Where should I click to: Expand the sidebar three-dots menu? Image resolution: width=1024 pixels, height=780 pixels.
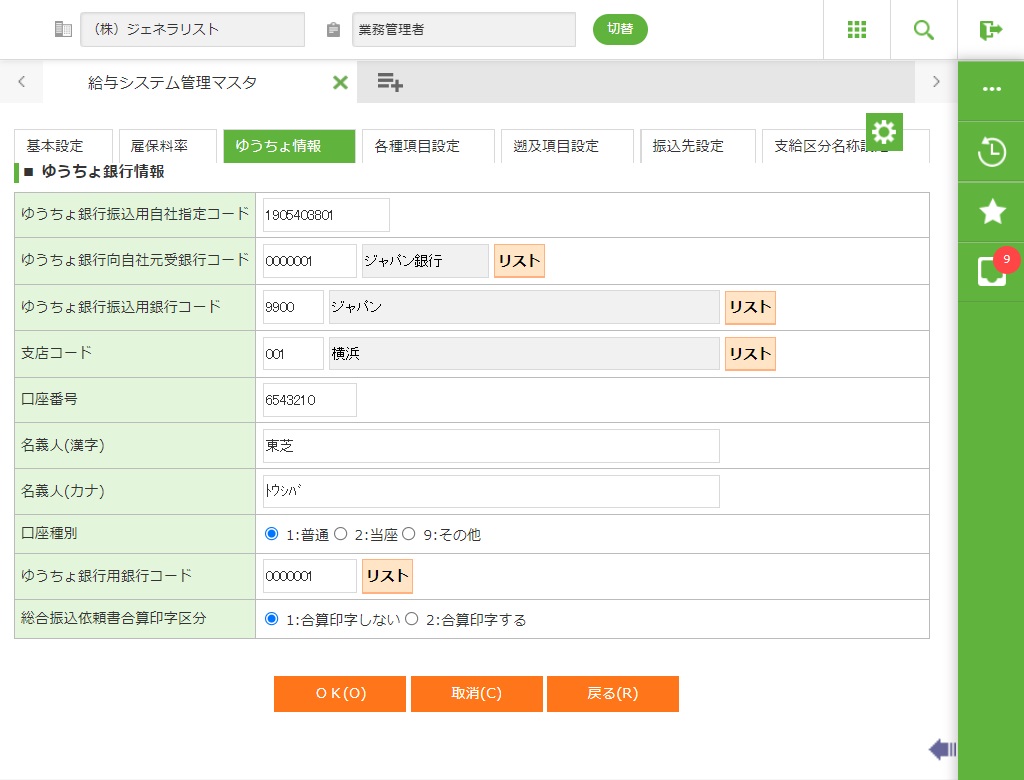pos(991,89)
